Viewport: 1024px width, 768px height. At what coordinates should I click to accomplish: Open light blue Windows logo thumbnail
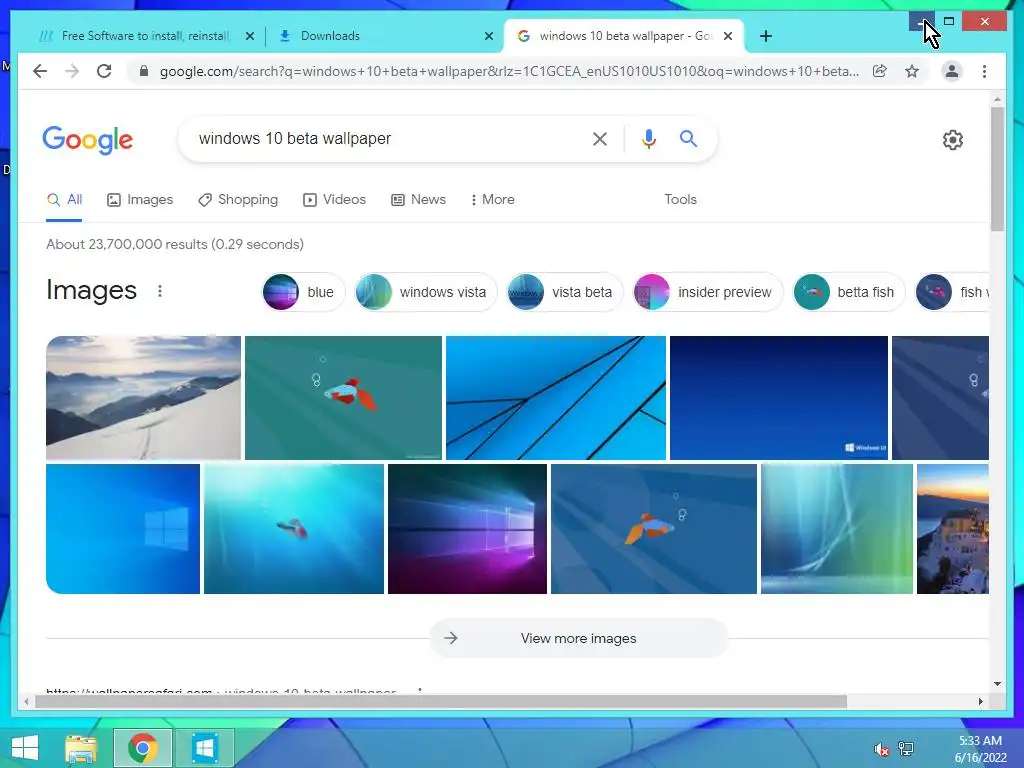tap(123, 529)
